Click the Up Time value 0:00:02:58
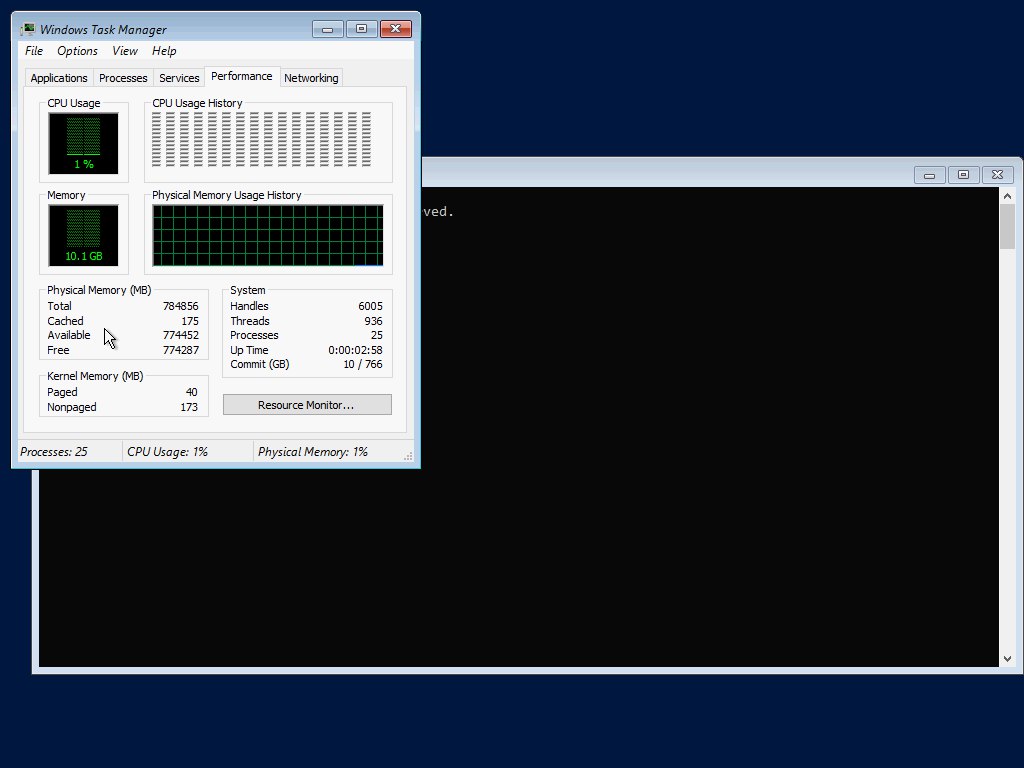 (x=355, y=350)
